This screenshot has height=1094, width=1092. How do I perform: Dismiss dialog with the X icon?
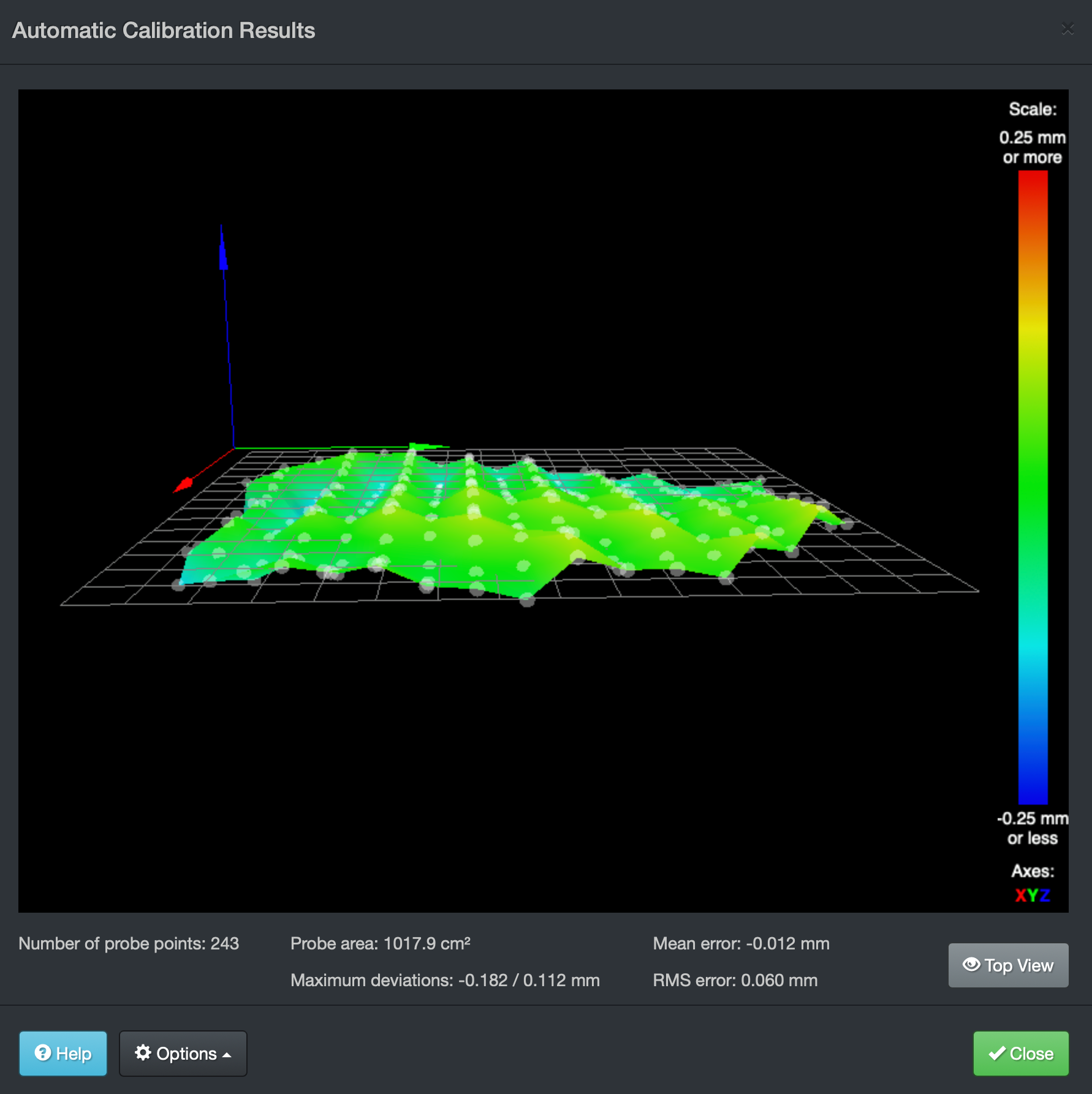coord(1067,29)
